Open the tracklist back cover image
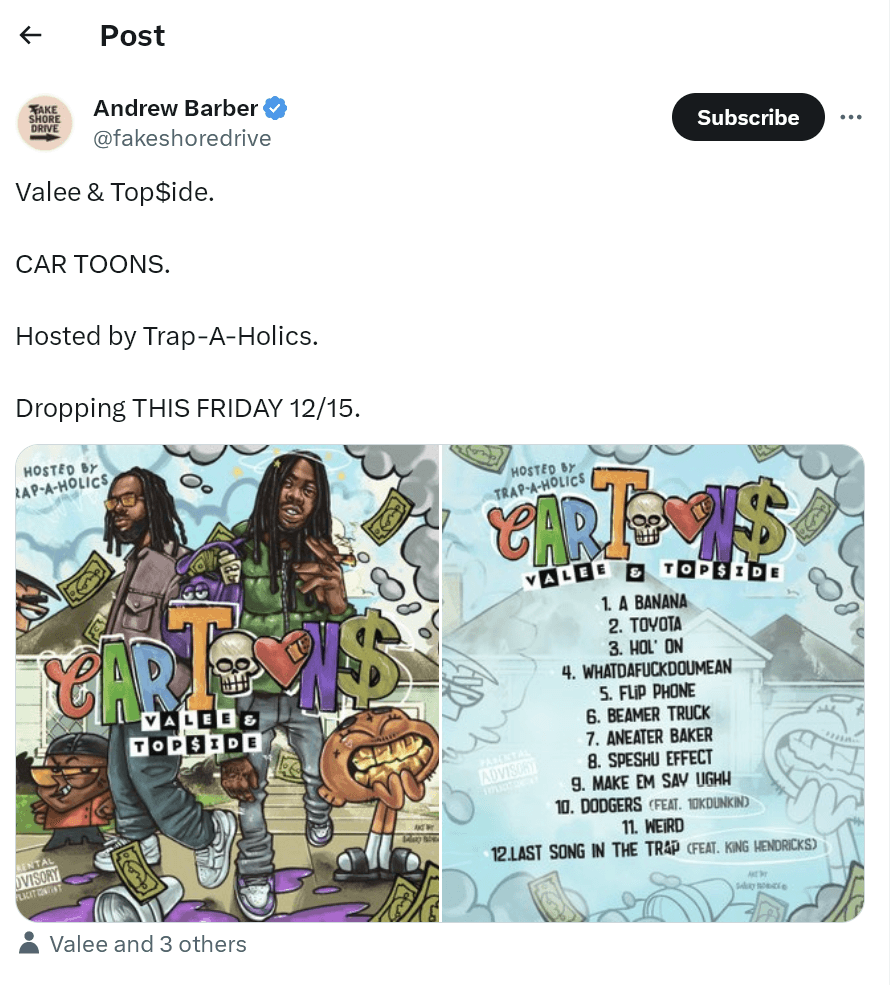This screenshot has width=892, height=985. (653, 683)
